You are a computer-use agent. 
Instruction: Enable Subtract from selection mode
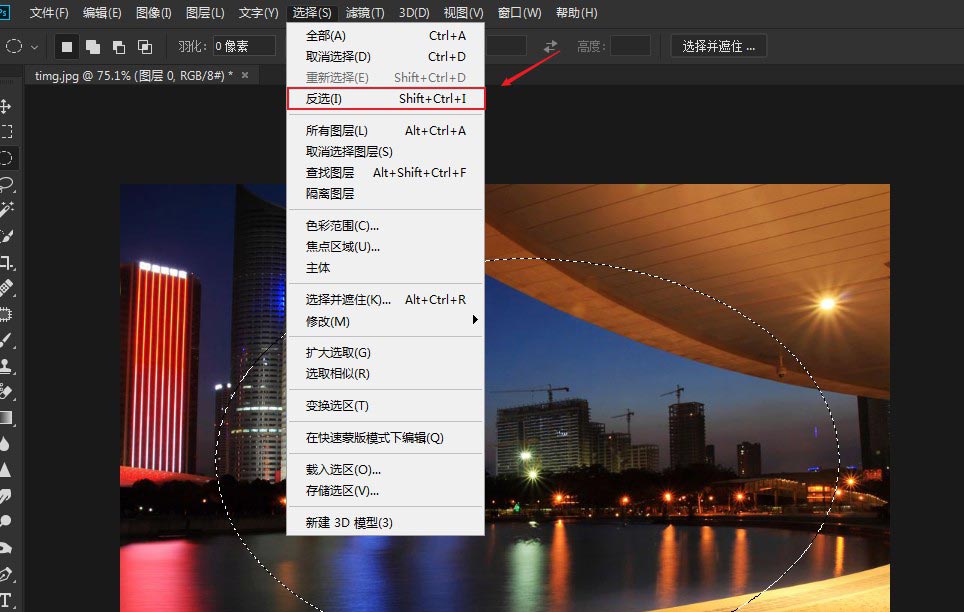coord(118,45)
